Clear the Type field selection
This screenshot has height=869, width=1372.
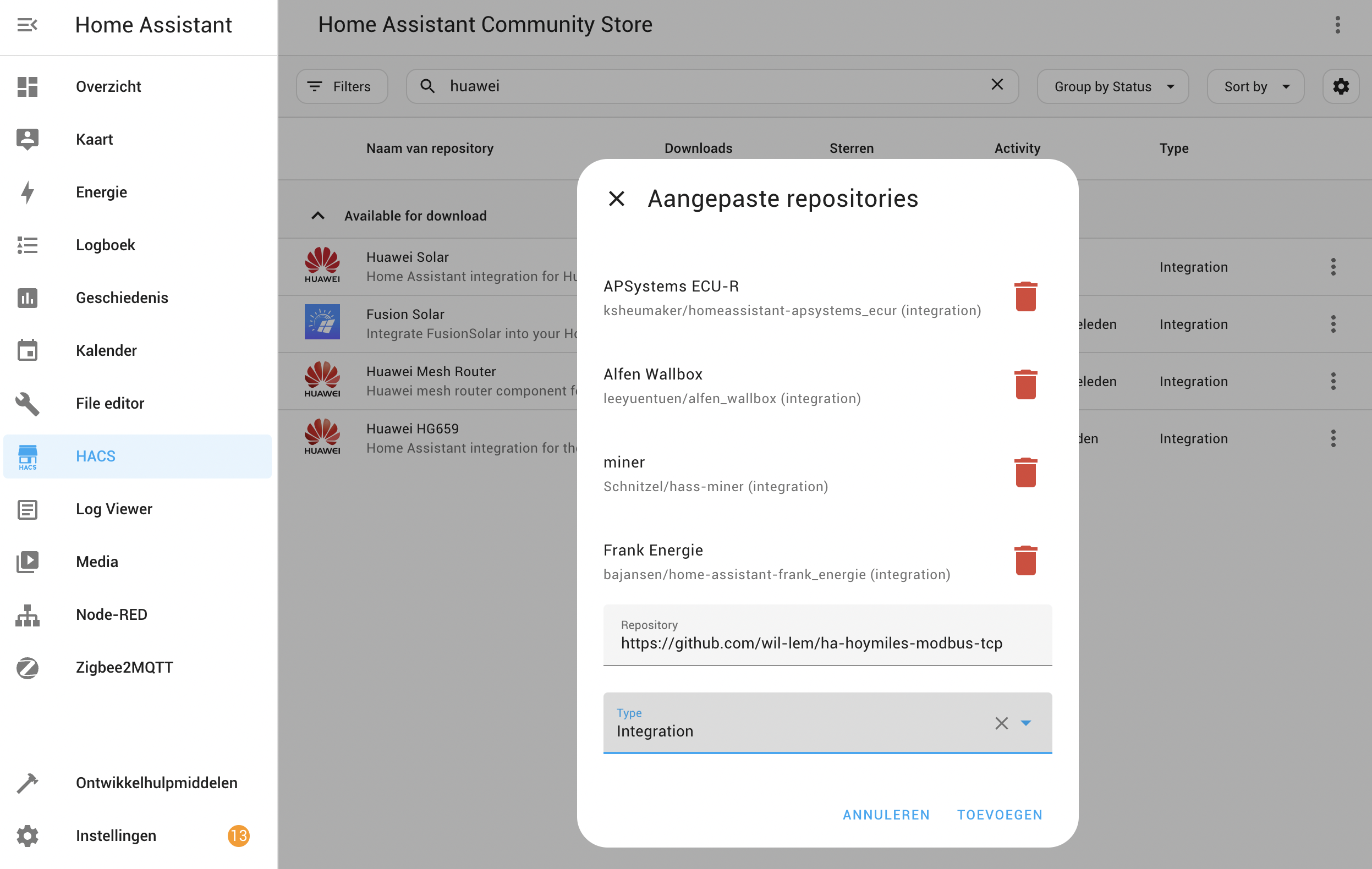(1001, 723)
